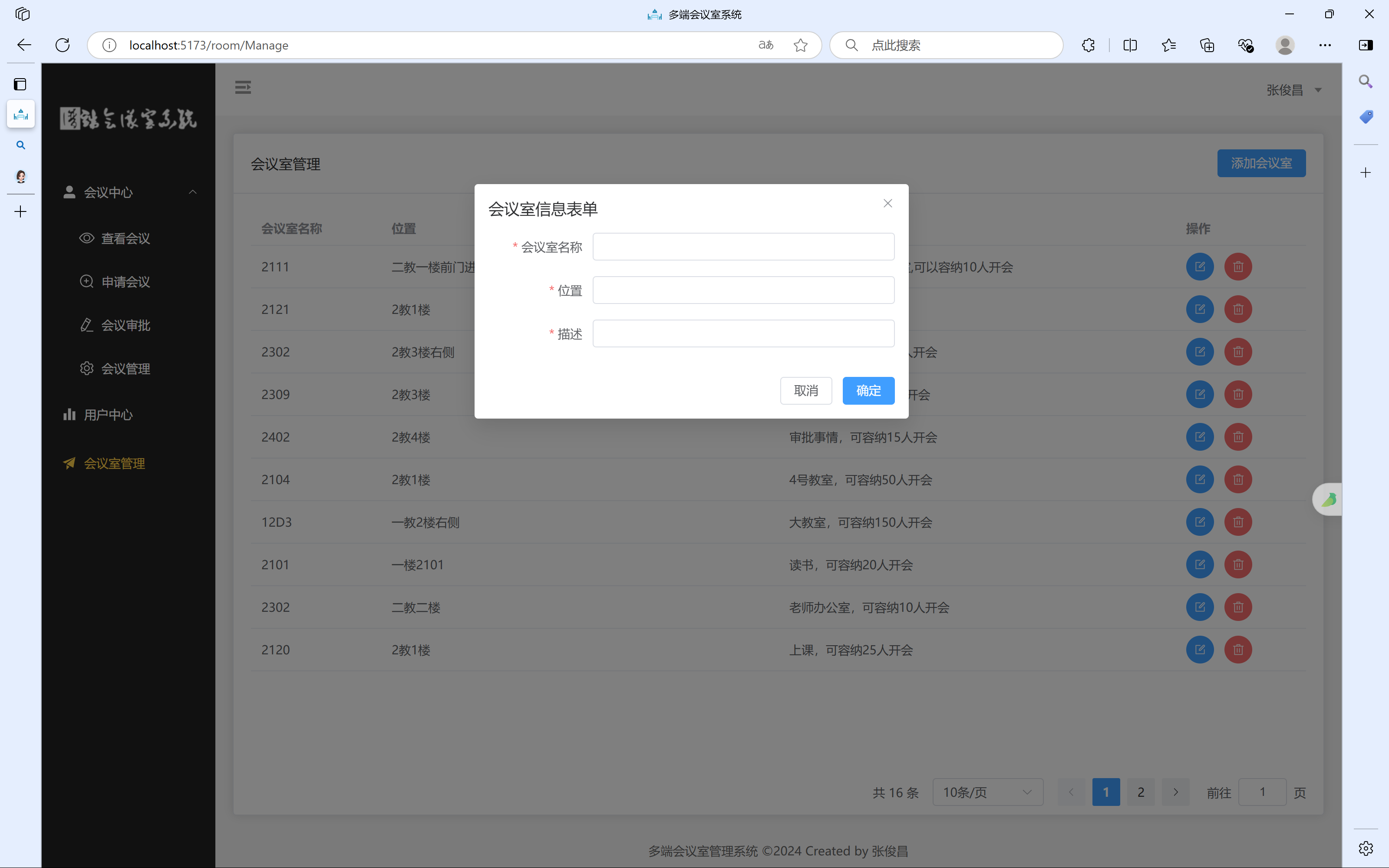Edit meeting room 12D3 row

(x=1200, y=522)
